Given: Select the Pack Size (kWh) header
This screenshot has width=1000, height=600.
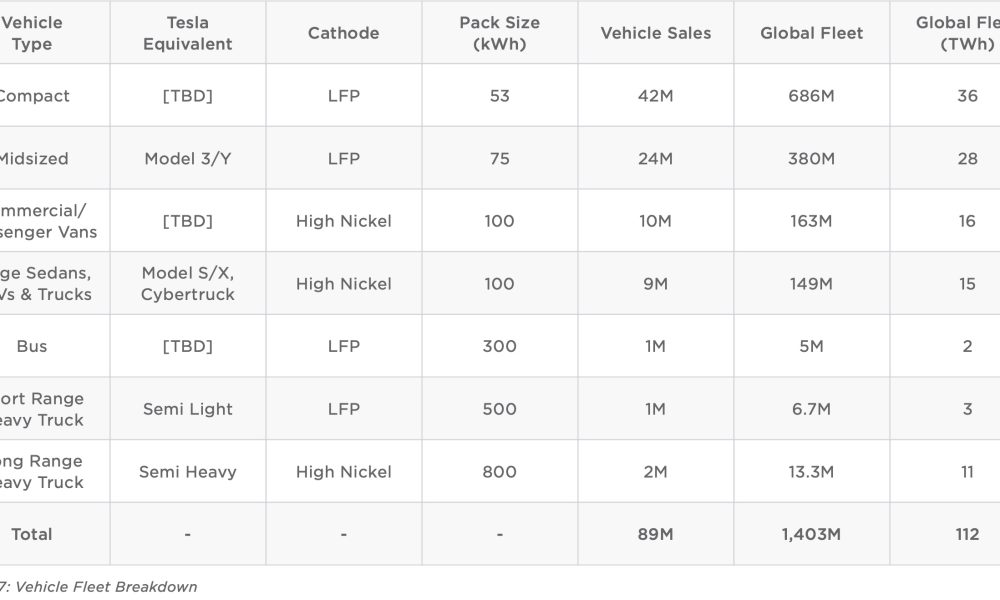Looking at the screenshot, I should coord(499,33).
